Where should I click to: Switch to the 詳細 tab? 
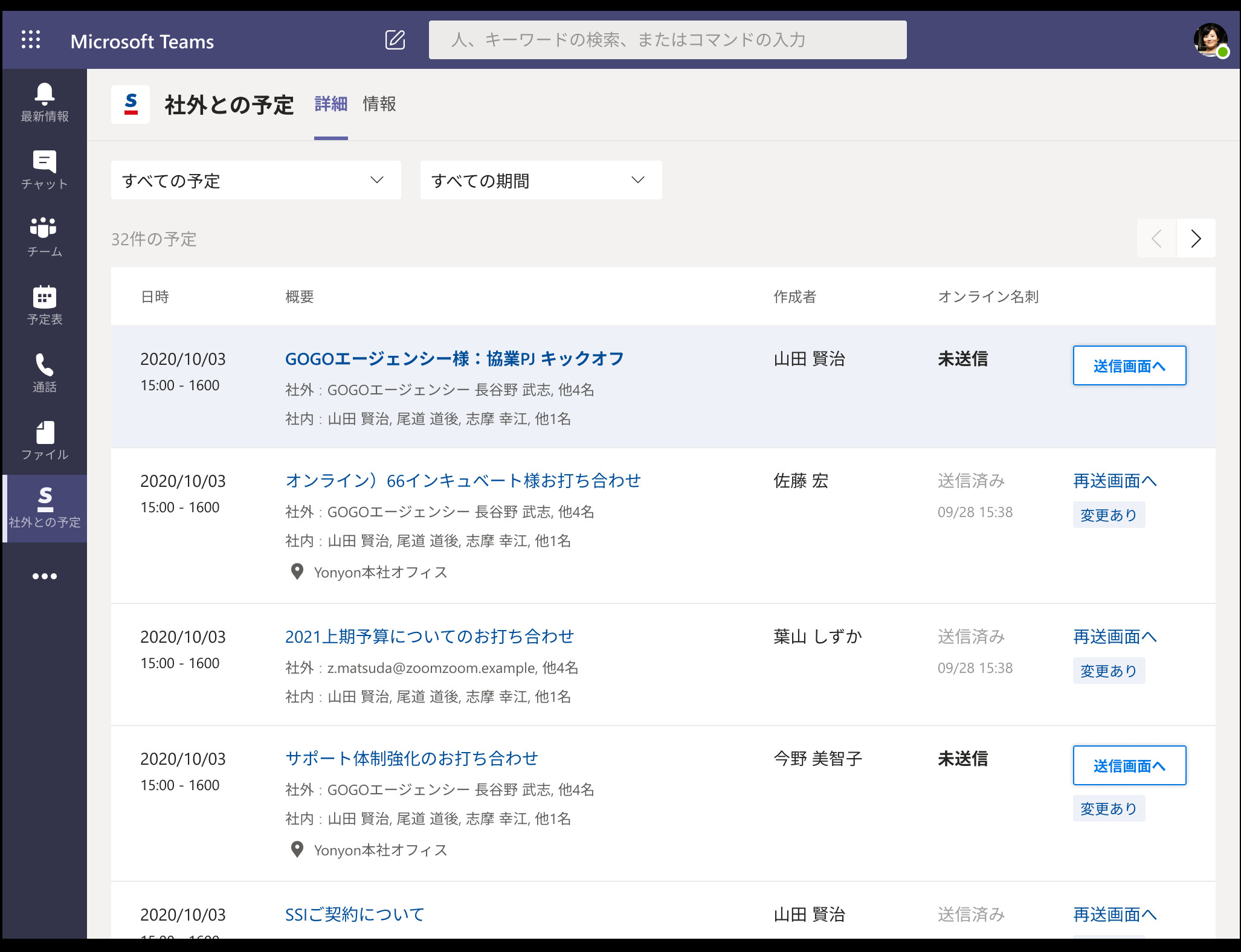point(330,104)
